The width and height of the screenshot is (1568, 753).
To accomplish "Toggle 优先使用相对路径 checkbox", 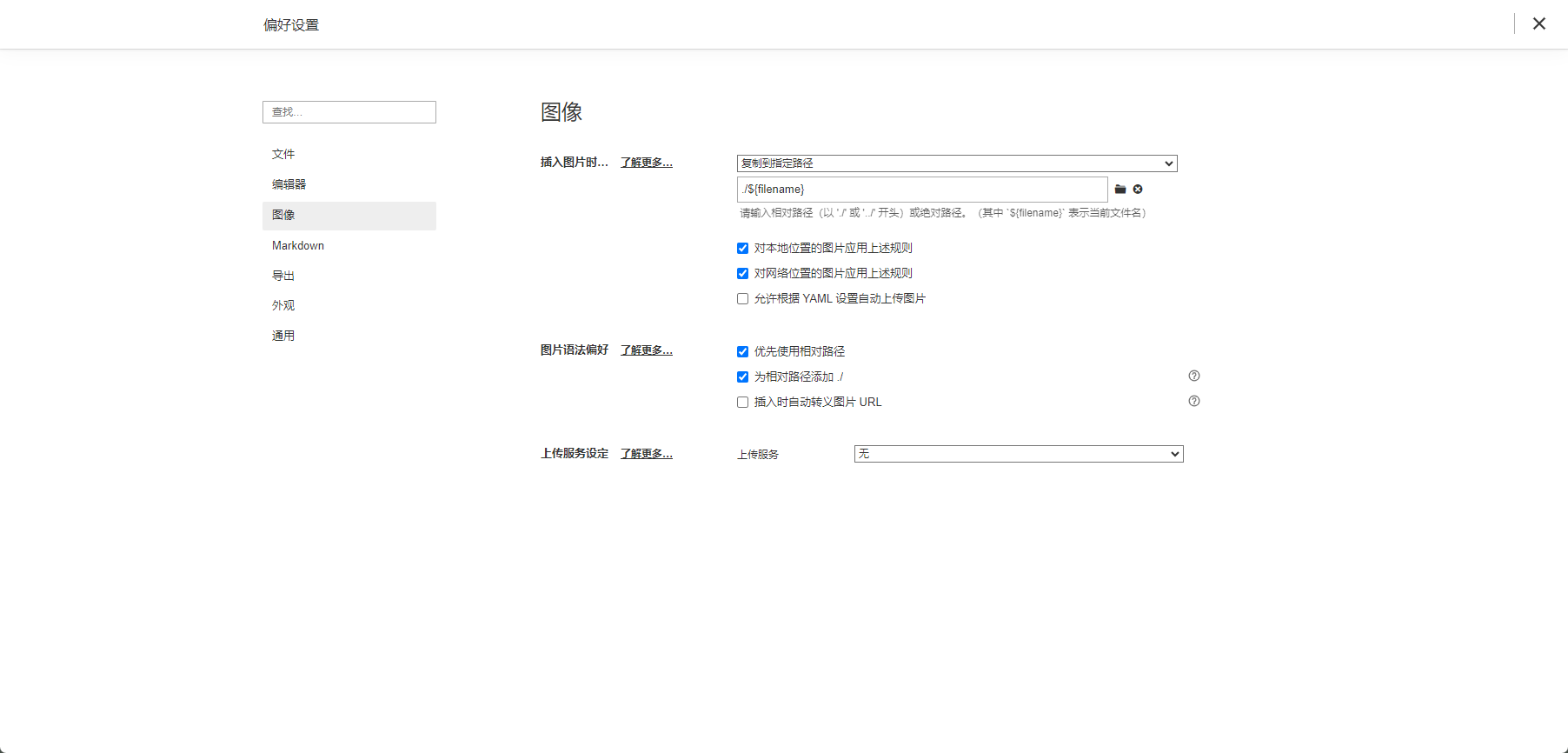I will (x=742, y=352).
